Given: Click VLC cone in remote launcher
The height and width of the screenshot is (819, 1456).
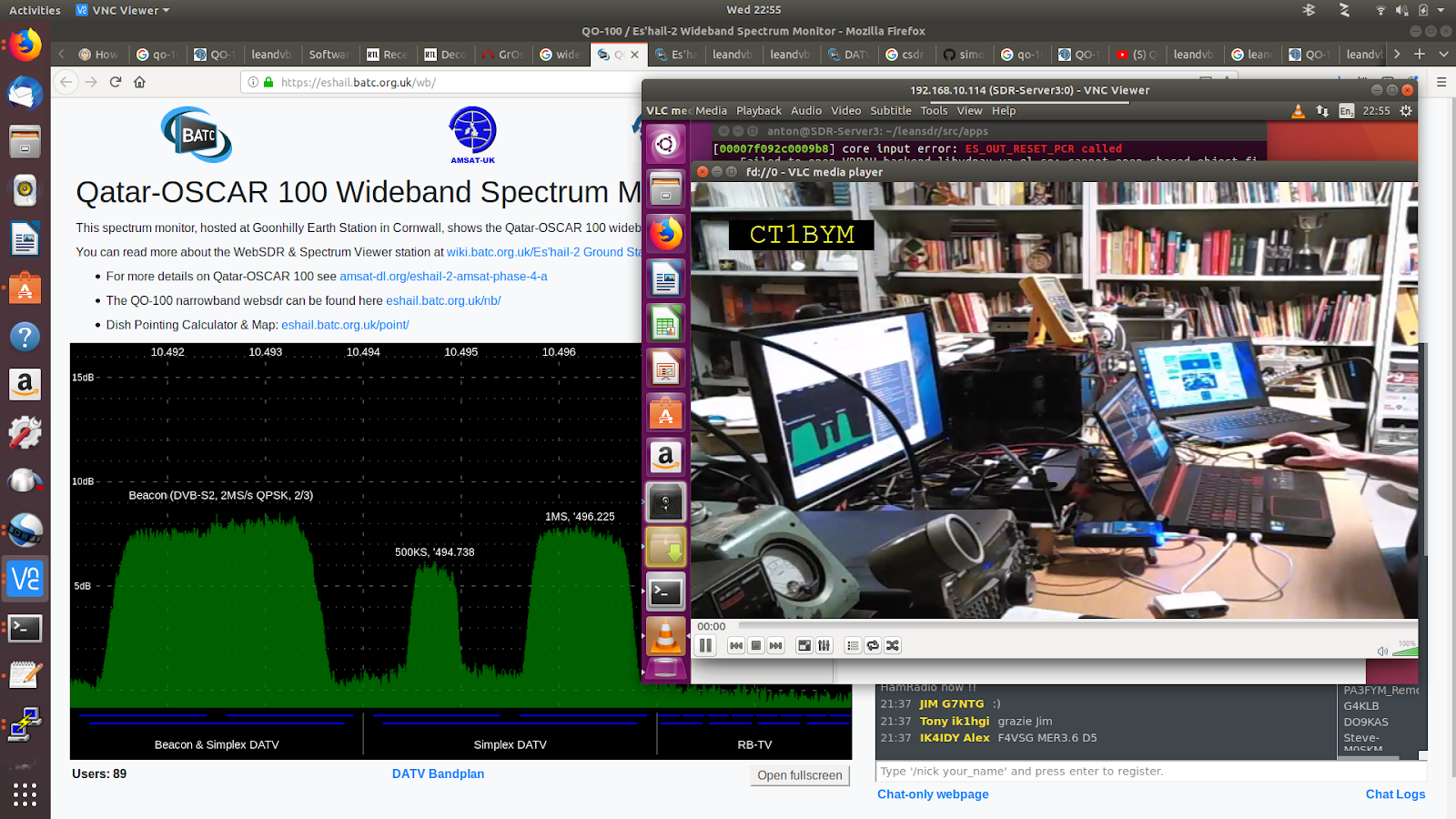Looking at the screenshot, I should click(666, 636).
